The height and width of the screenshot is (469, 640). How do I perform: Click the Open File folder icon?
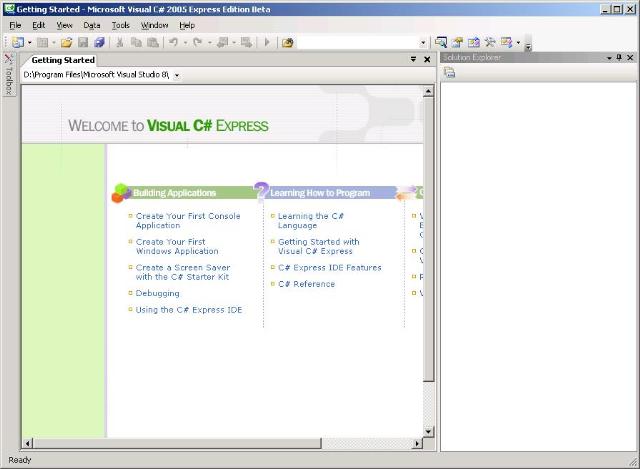click(66, 43)
